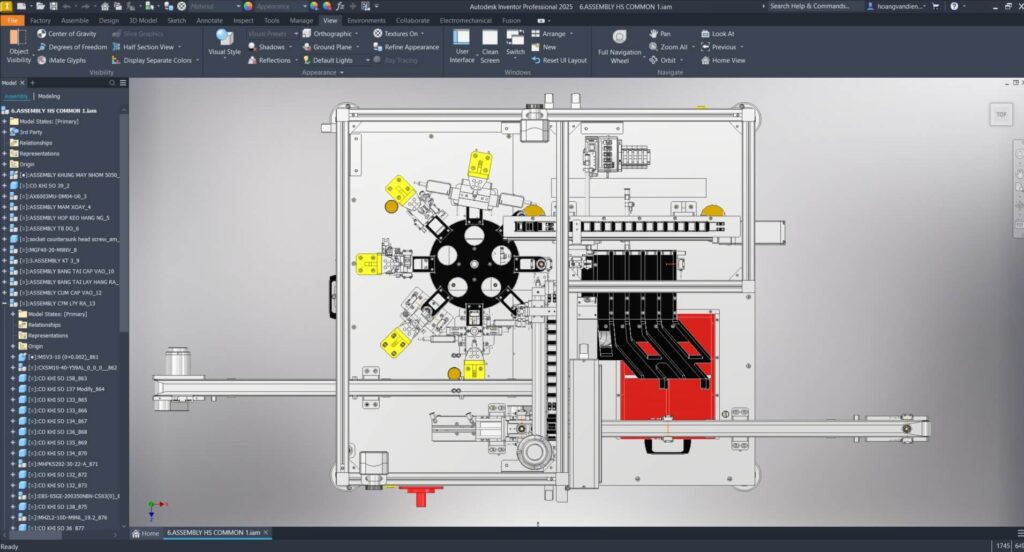The width and height of the screenshot is (1024, 552).
Task: Click the user account hoangvandien button
Action: tap(896, 6)
